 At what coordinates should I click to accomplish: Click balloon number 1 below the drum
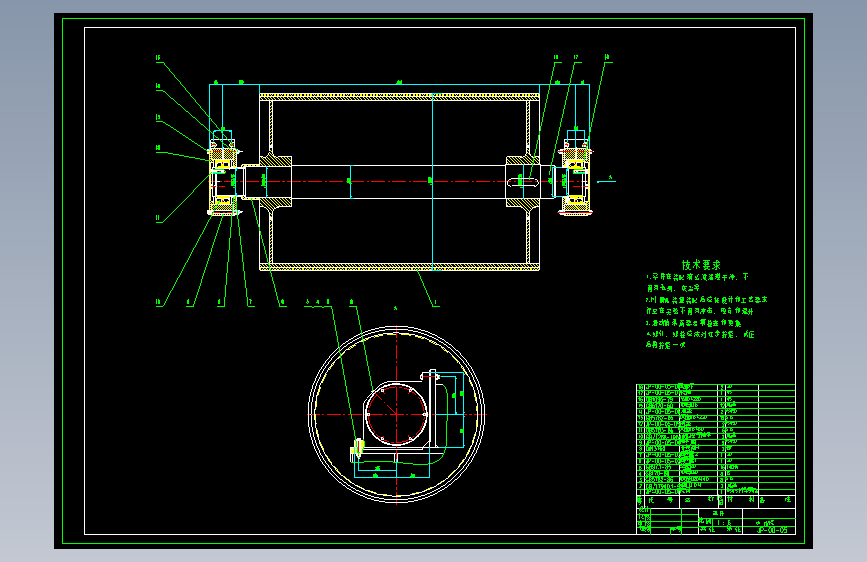pos(436,303)
